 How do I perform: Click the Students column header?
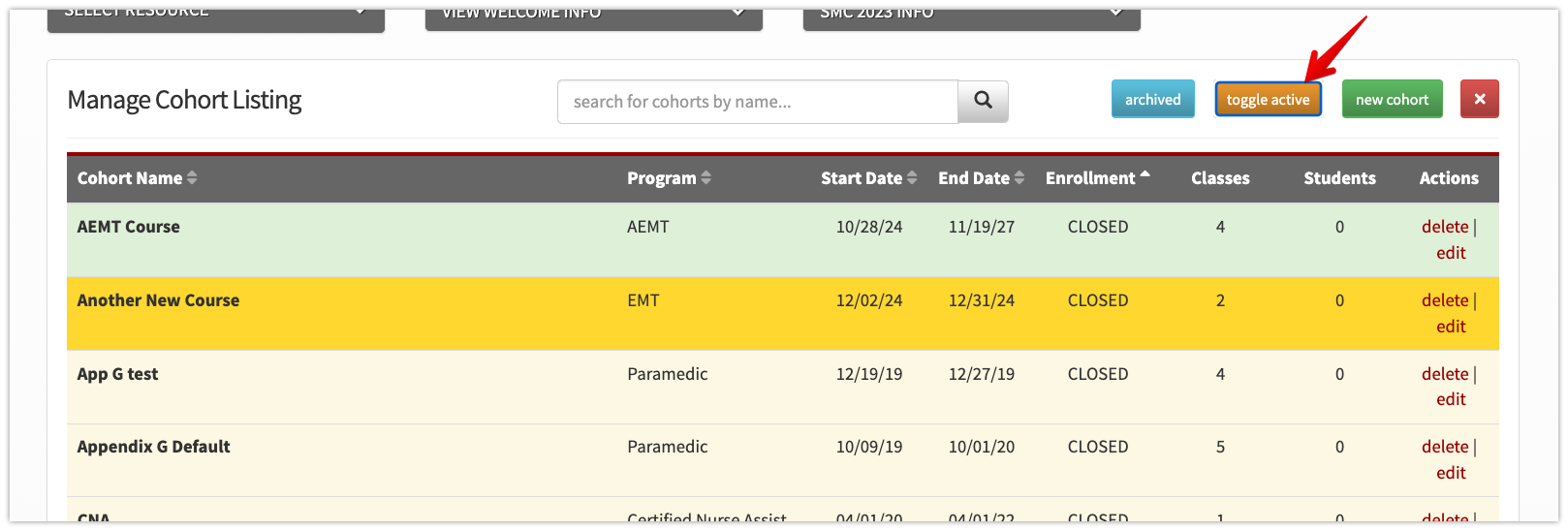(x=1339, y=178)
